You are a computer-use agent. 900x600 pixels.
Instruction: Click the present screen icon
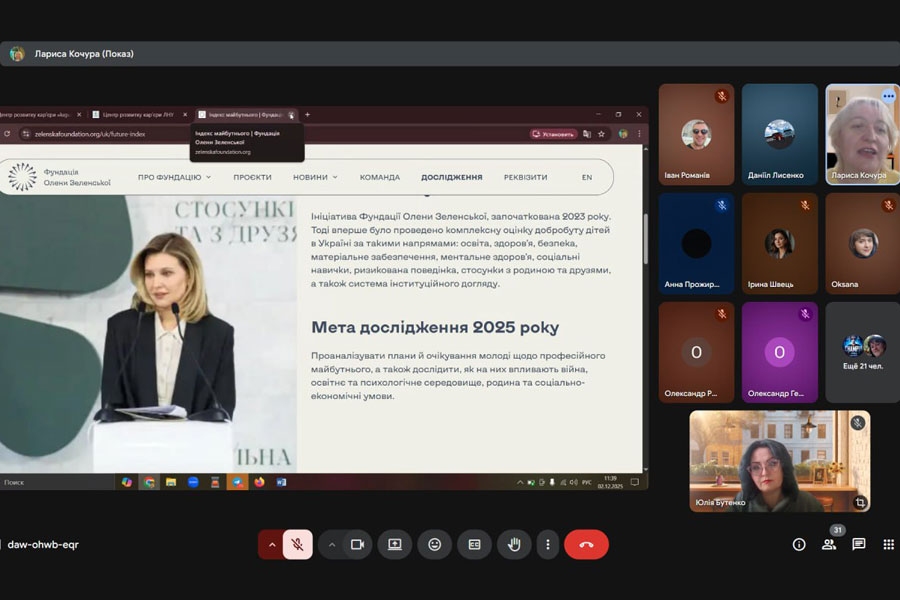395,544
